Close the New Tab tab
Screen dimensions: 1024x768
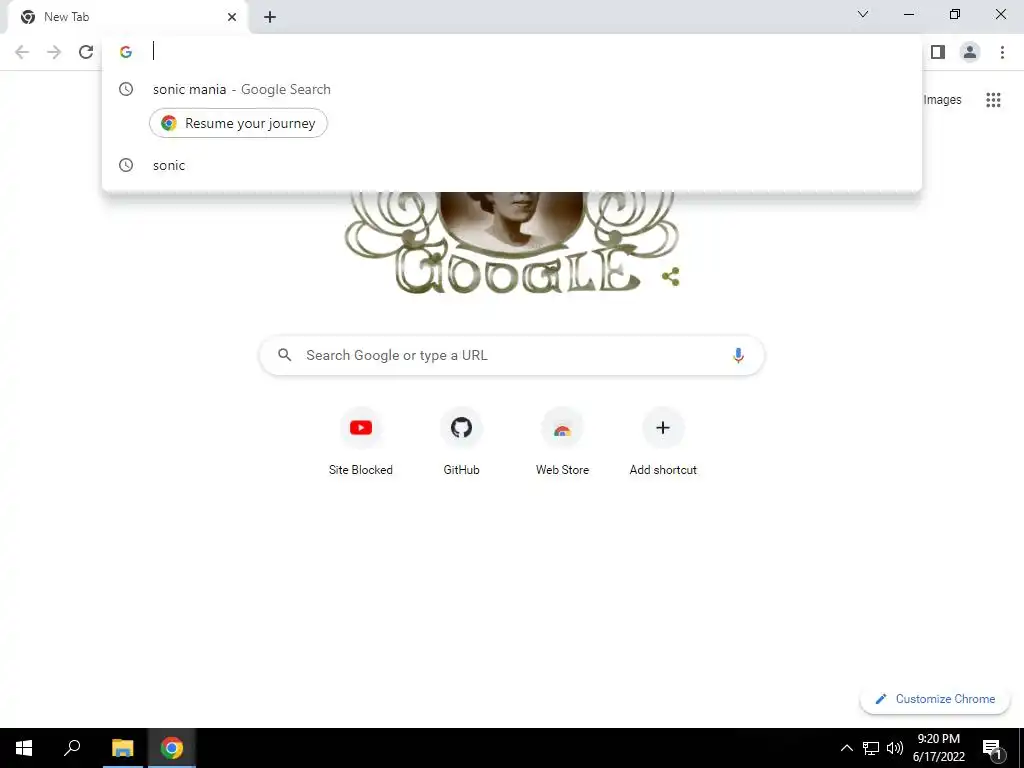[x=232, y=17]
